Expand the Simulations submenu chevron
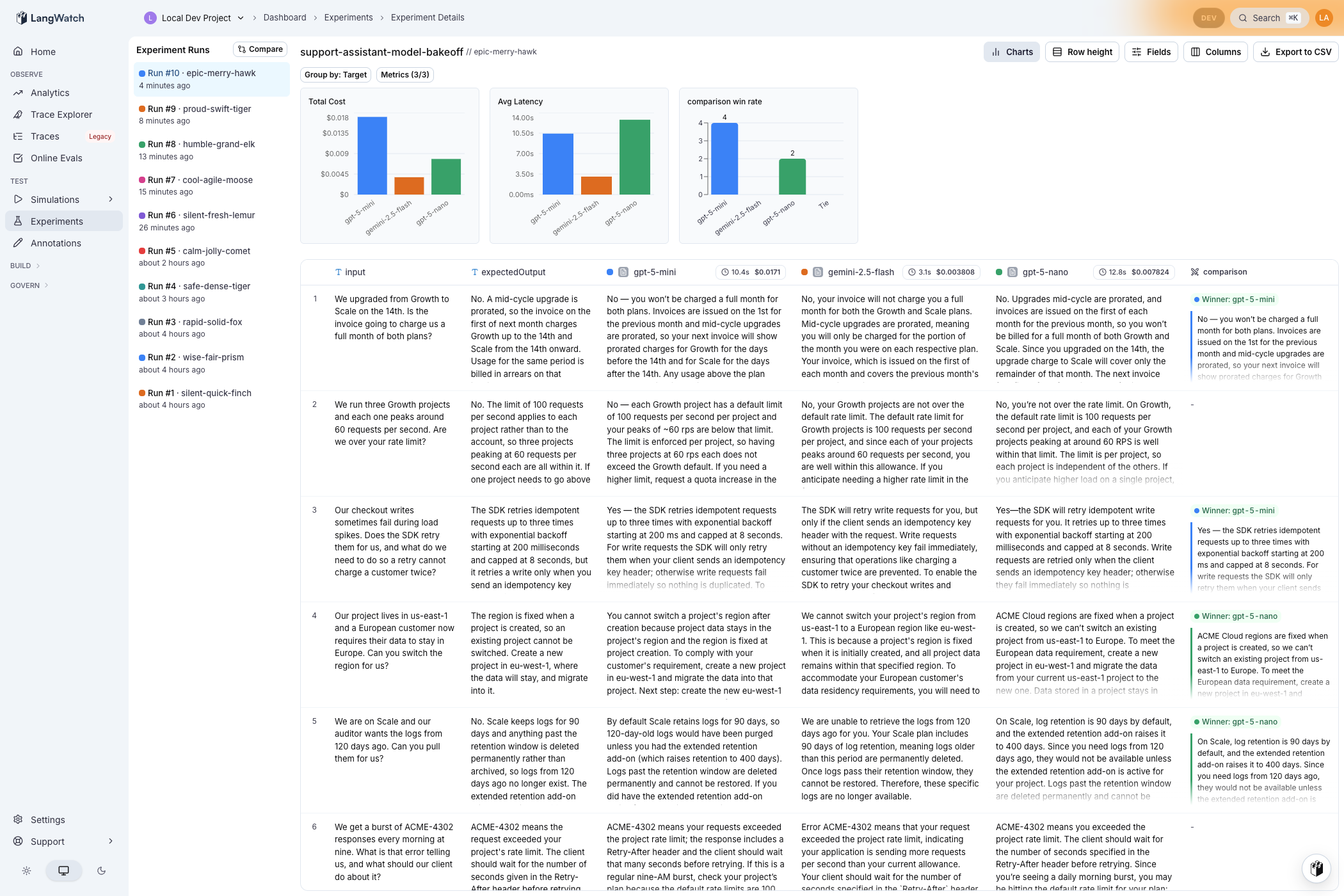This screenshot has height=896, width=1344. (x=111, y=199)
